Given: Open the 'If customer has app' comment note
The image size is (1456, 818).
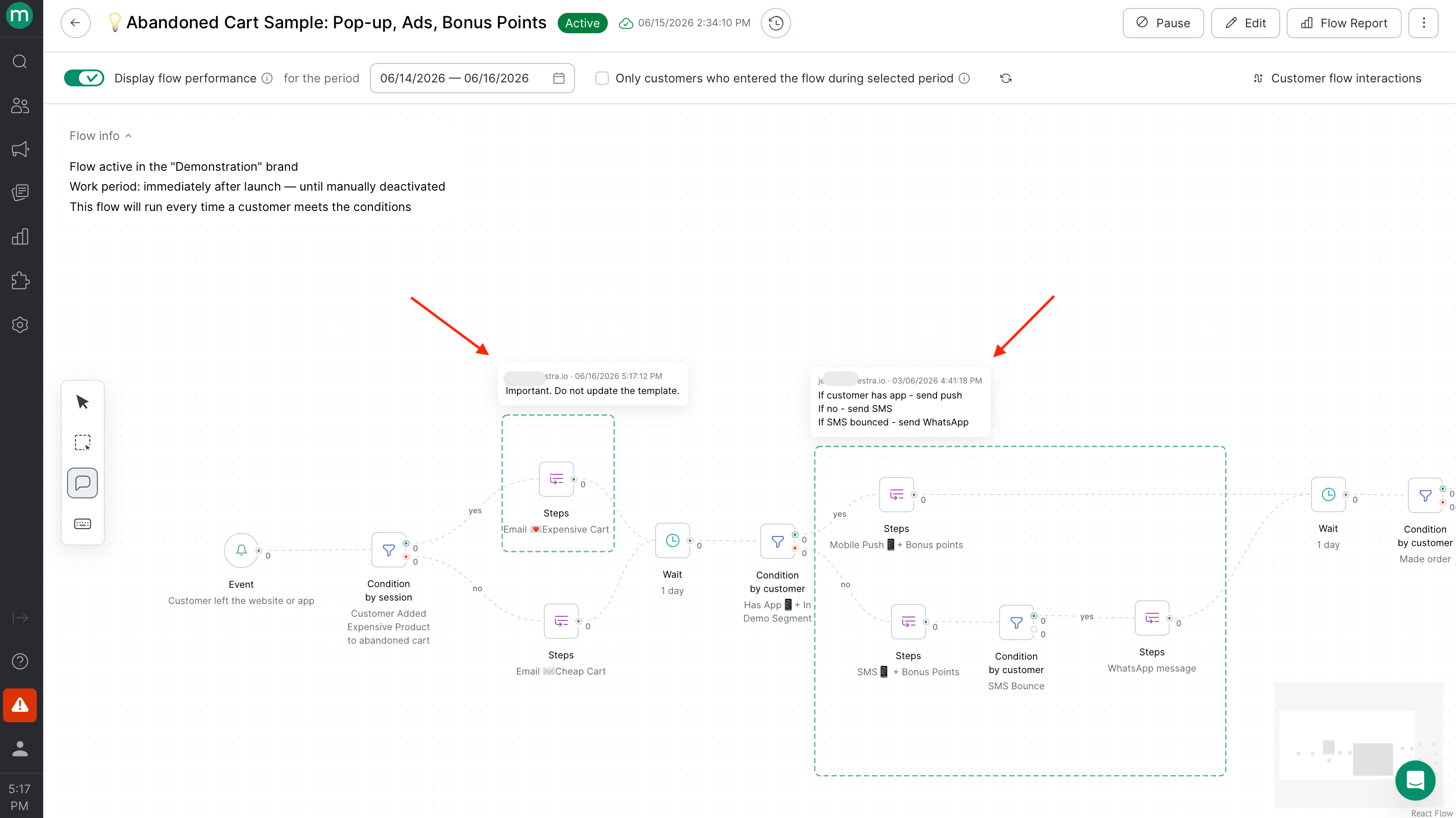Looking at the screenshot, I should tap(900, 402).
